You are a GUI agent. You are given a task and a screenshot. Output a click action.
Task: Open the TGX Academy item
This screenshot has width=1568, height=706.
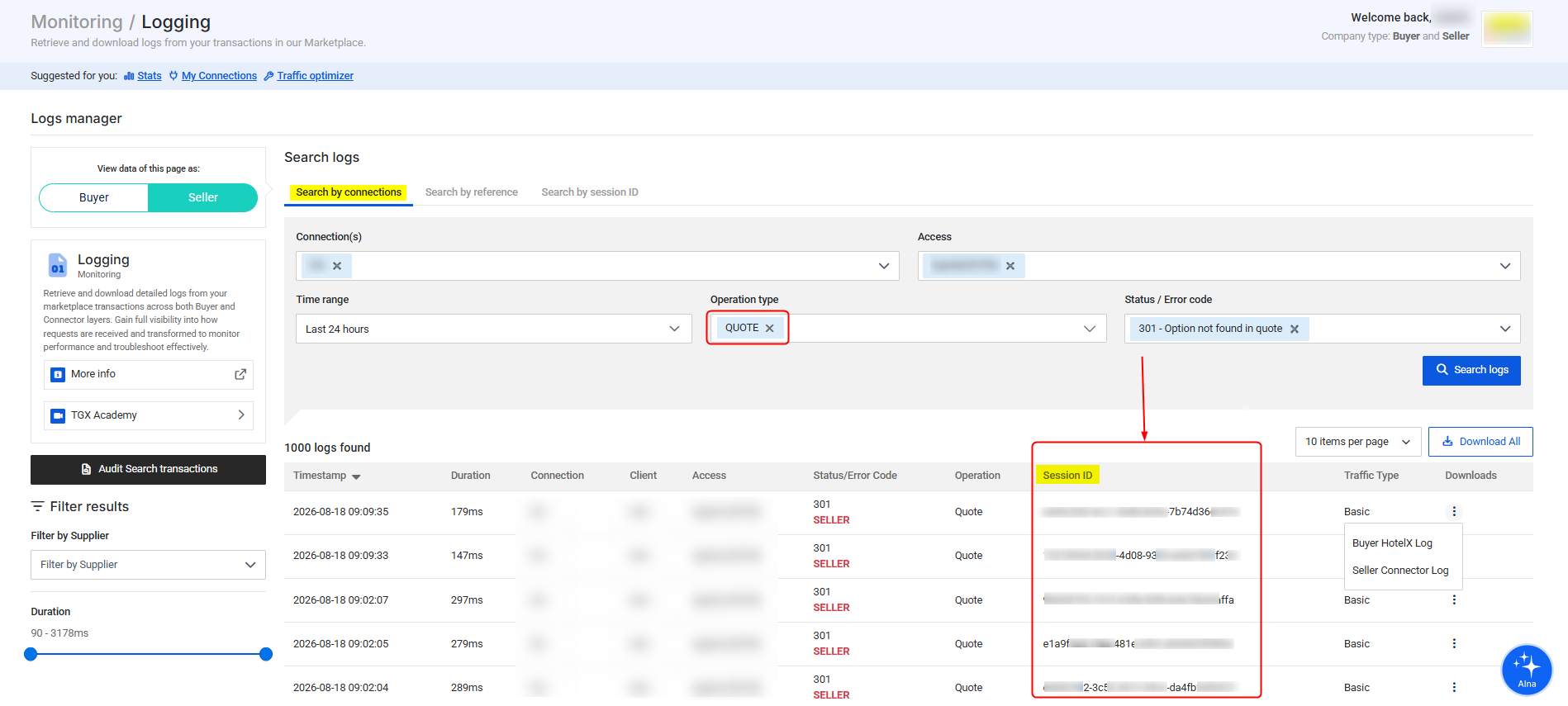pyautogui.click(x=149, y=415)
